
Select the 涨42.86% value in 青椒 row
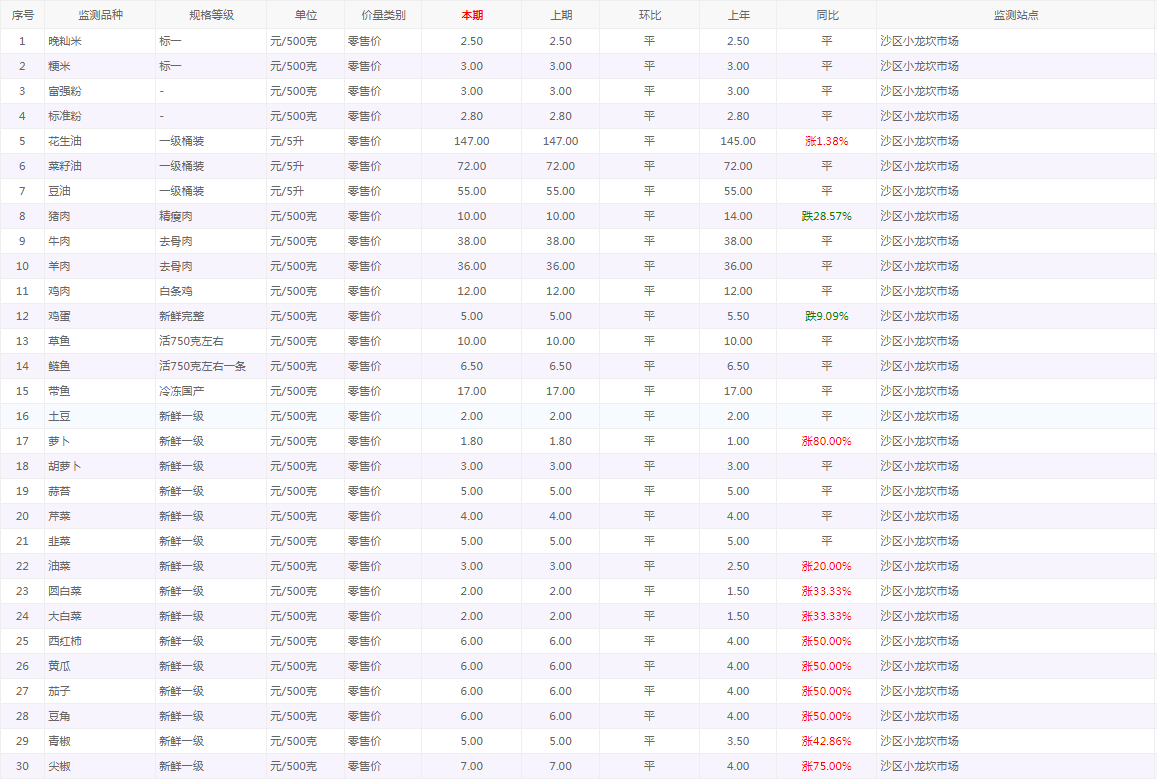[x=826, y=741]
